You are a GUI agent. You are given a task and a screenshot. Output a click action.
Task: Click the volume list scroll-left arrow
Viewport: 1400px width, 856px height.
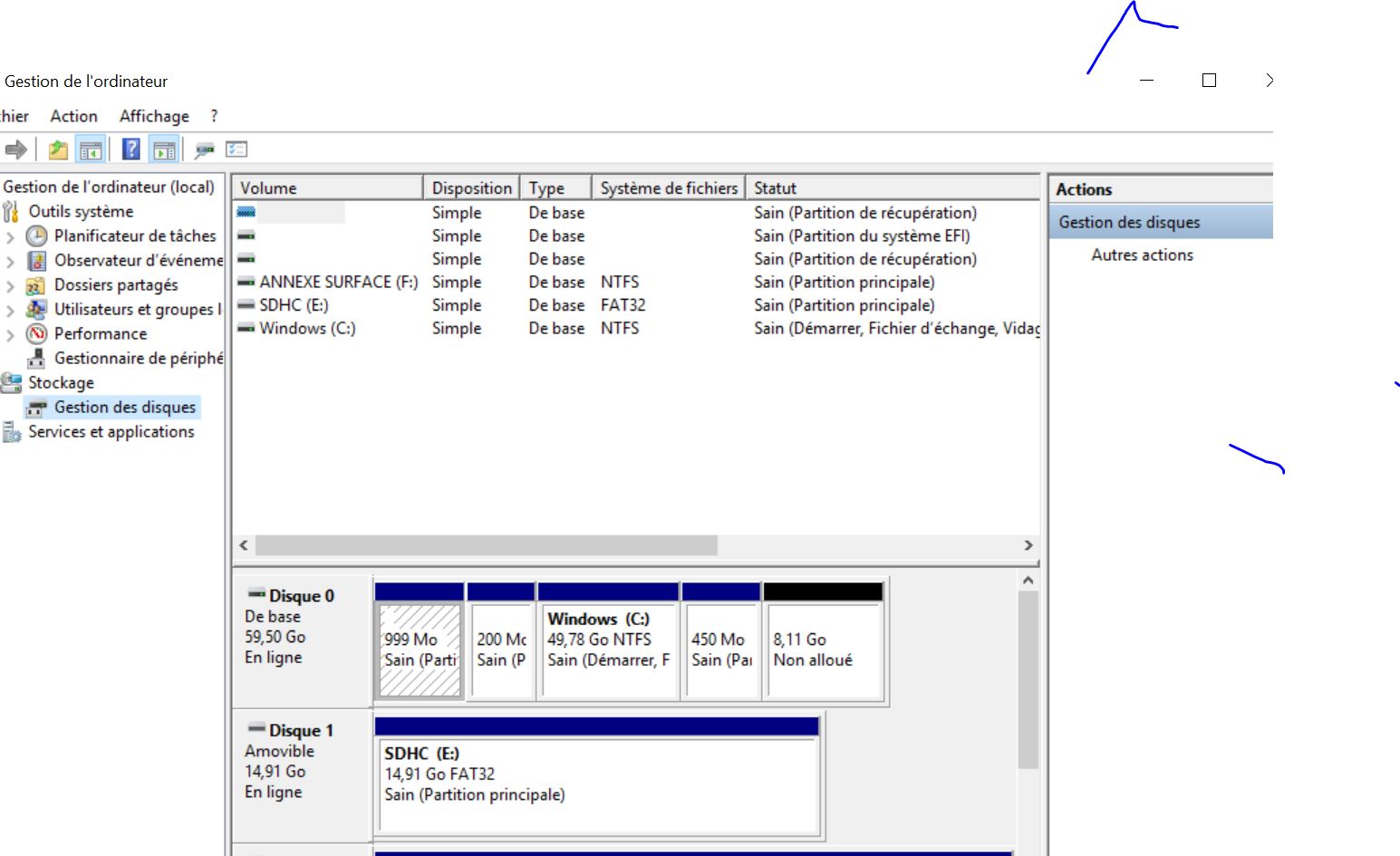(x=243, y=545)
